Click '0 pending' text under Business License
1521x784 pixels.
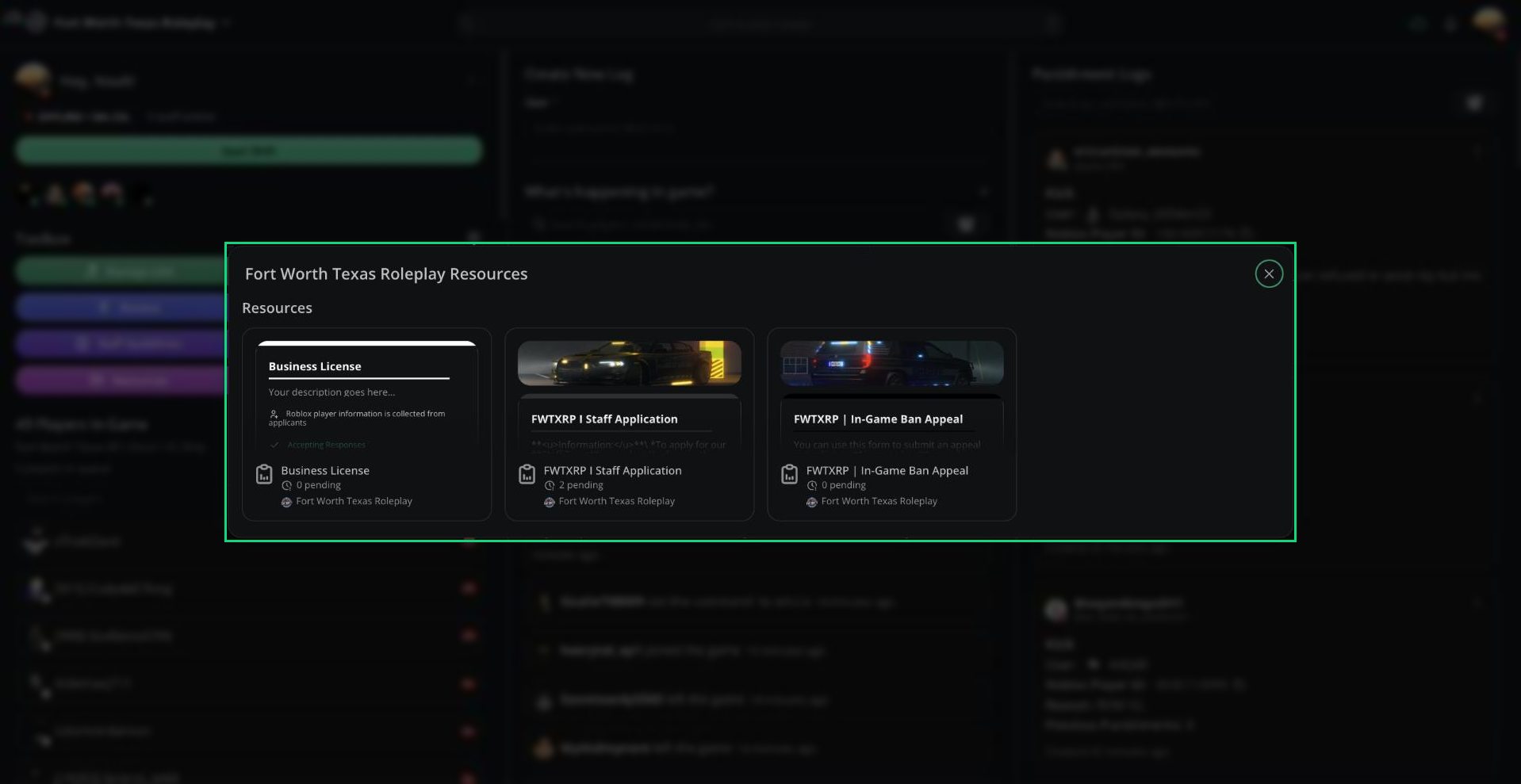pos(318,485)
